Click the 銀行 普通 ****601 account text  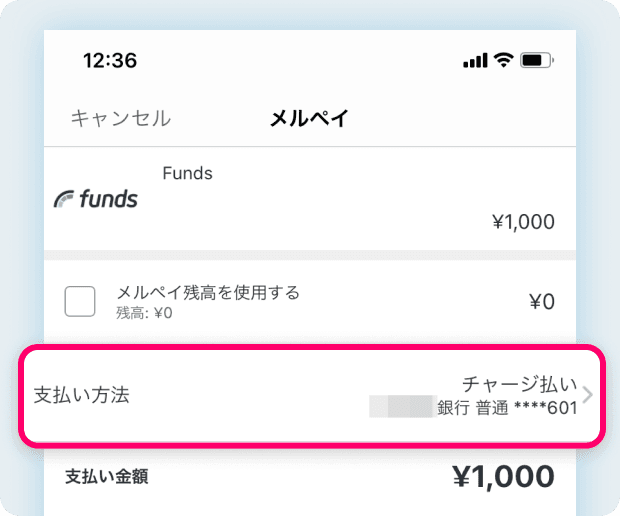click(507, 408)
